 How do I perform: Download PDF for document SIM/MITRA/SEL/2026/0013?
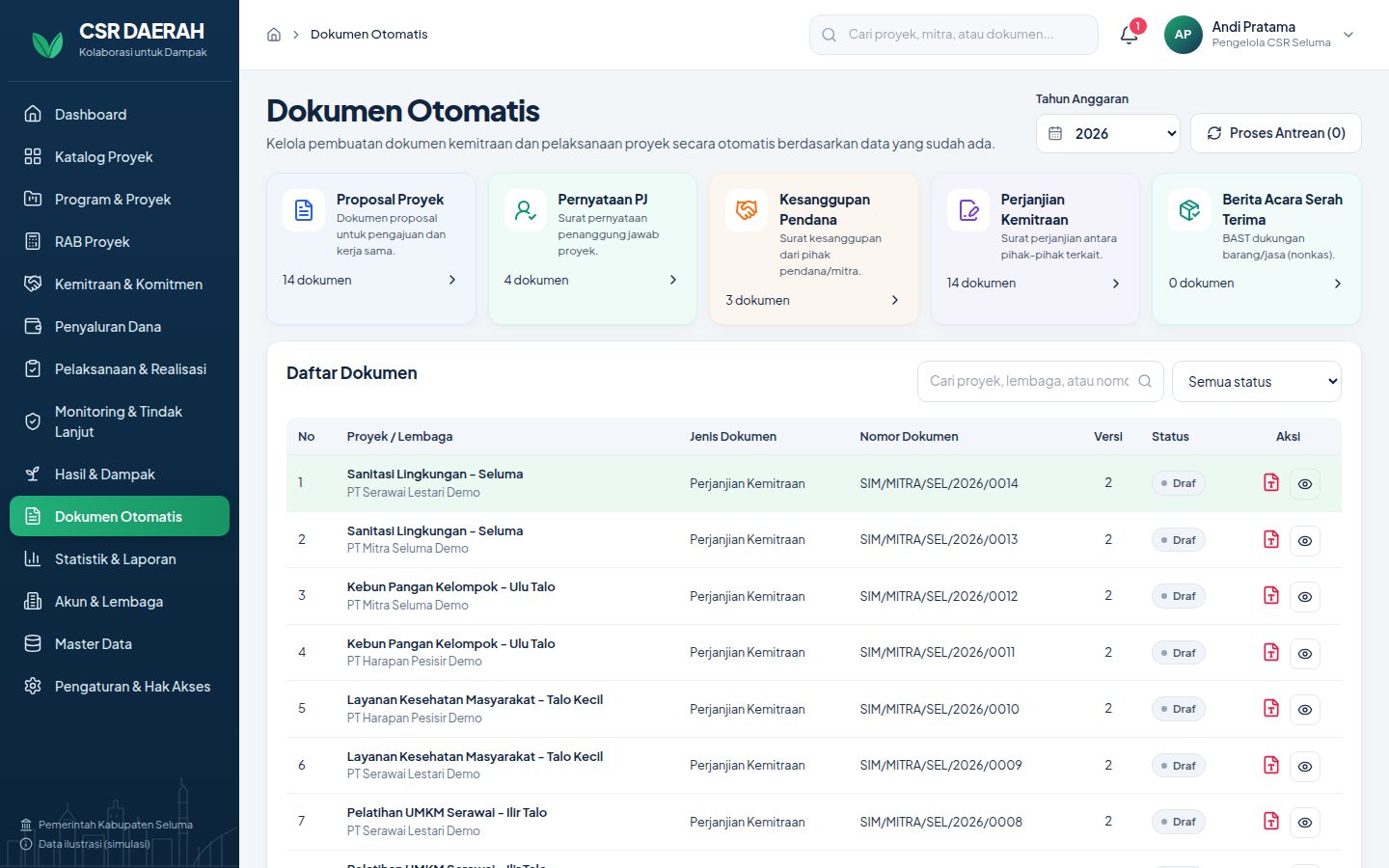[x=1271, y=539]
